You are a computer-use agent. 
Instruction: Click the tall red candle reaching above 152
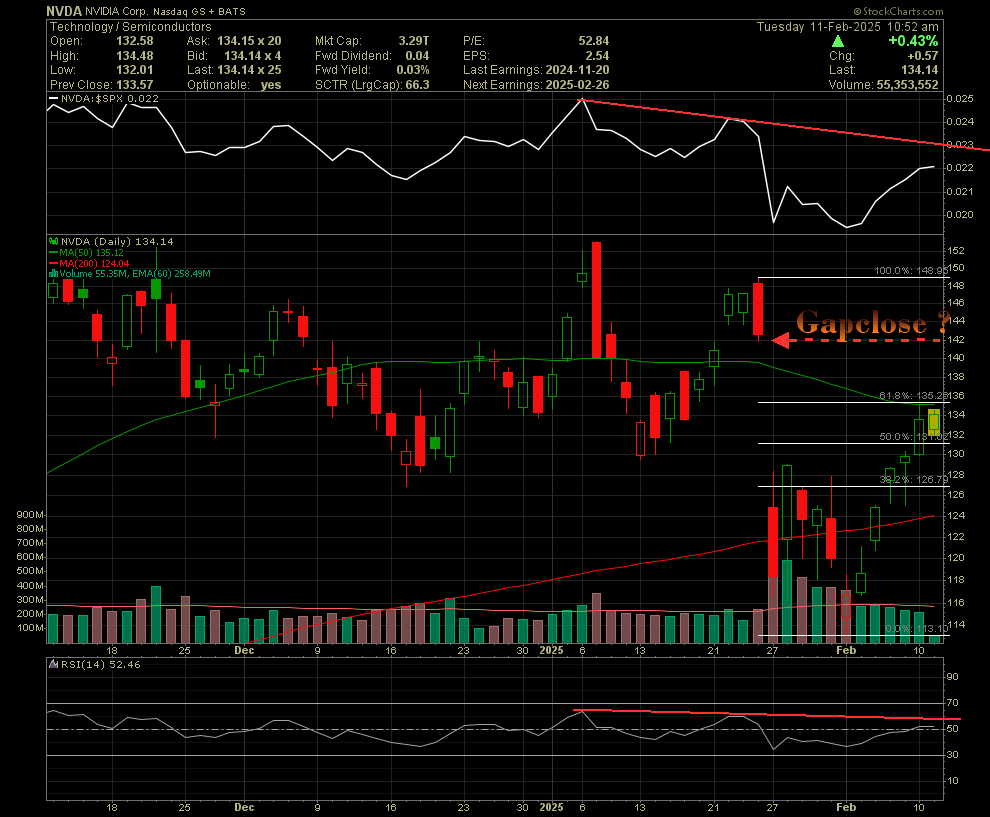(596, 300)
